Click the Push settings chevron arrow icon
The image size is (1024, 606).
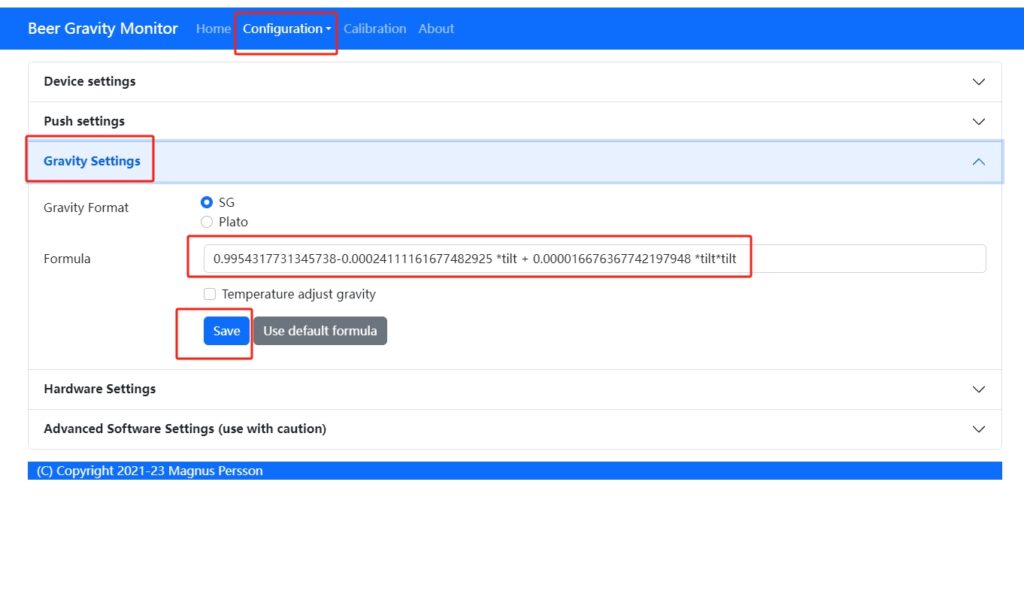click(978, 122)
